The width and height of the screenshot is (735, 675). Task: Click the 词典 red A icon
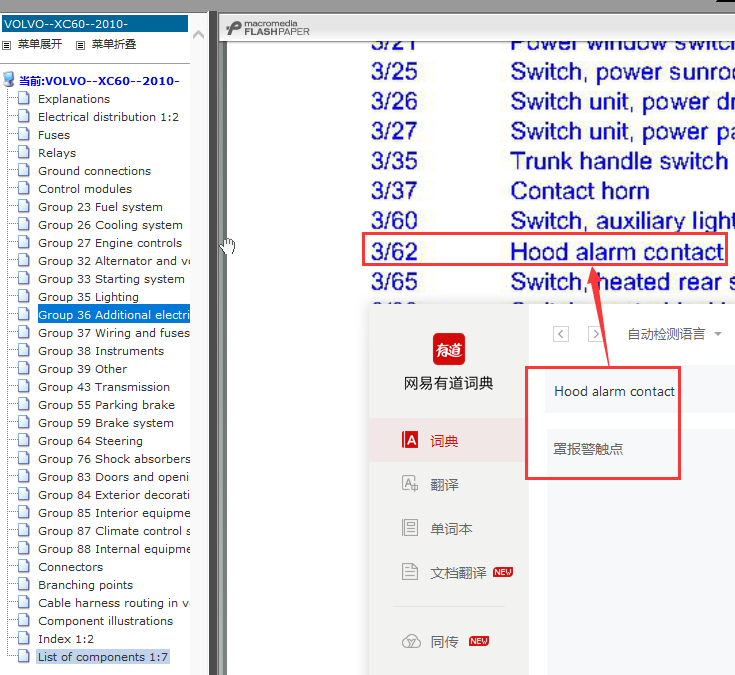[x=410, y=440]
